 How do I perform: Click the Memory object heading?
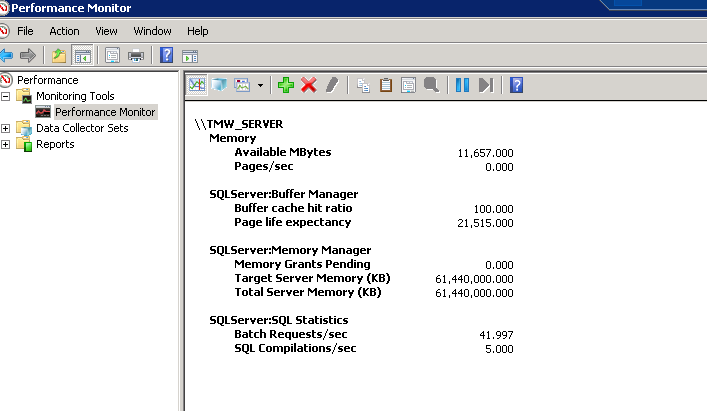point(233,138)
